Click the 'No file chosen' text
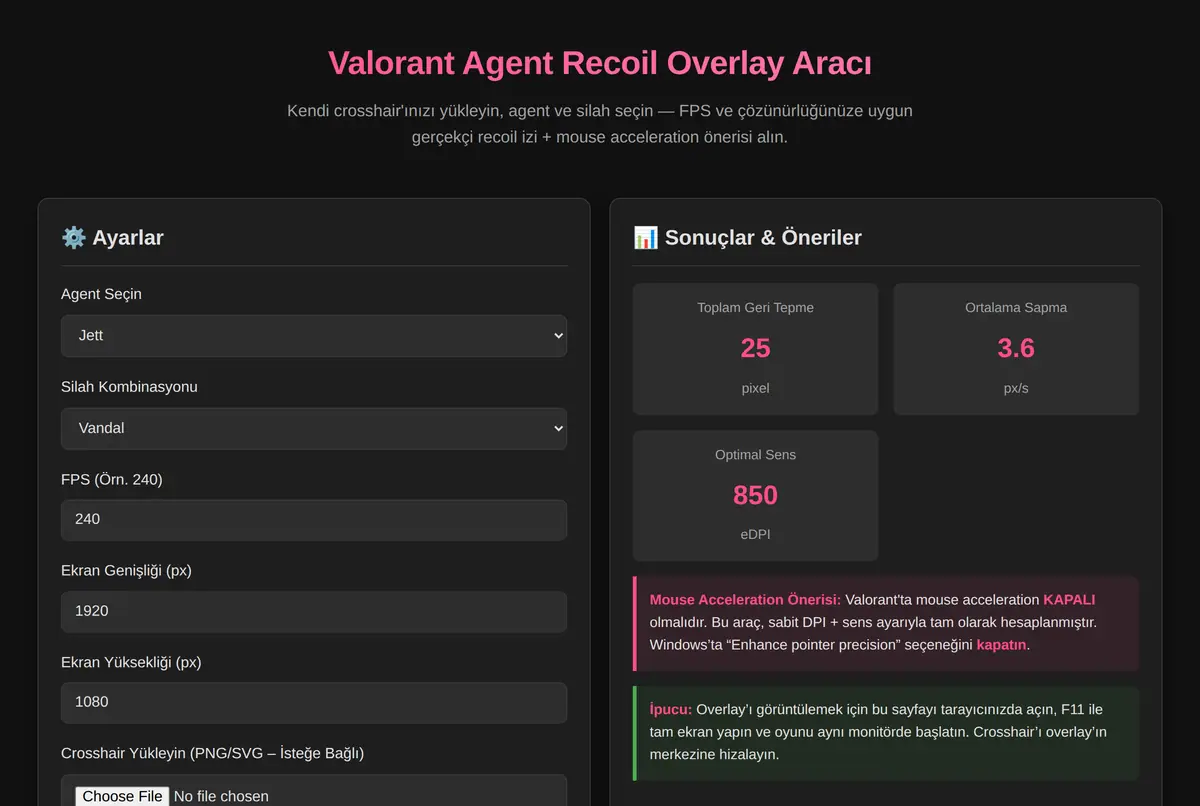The image size is (1200, 806). [221, 796]
